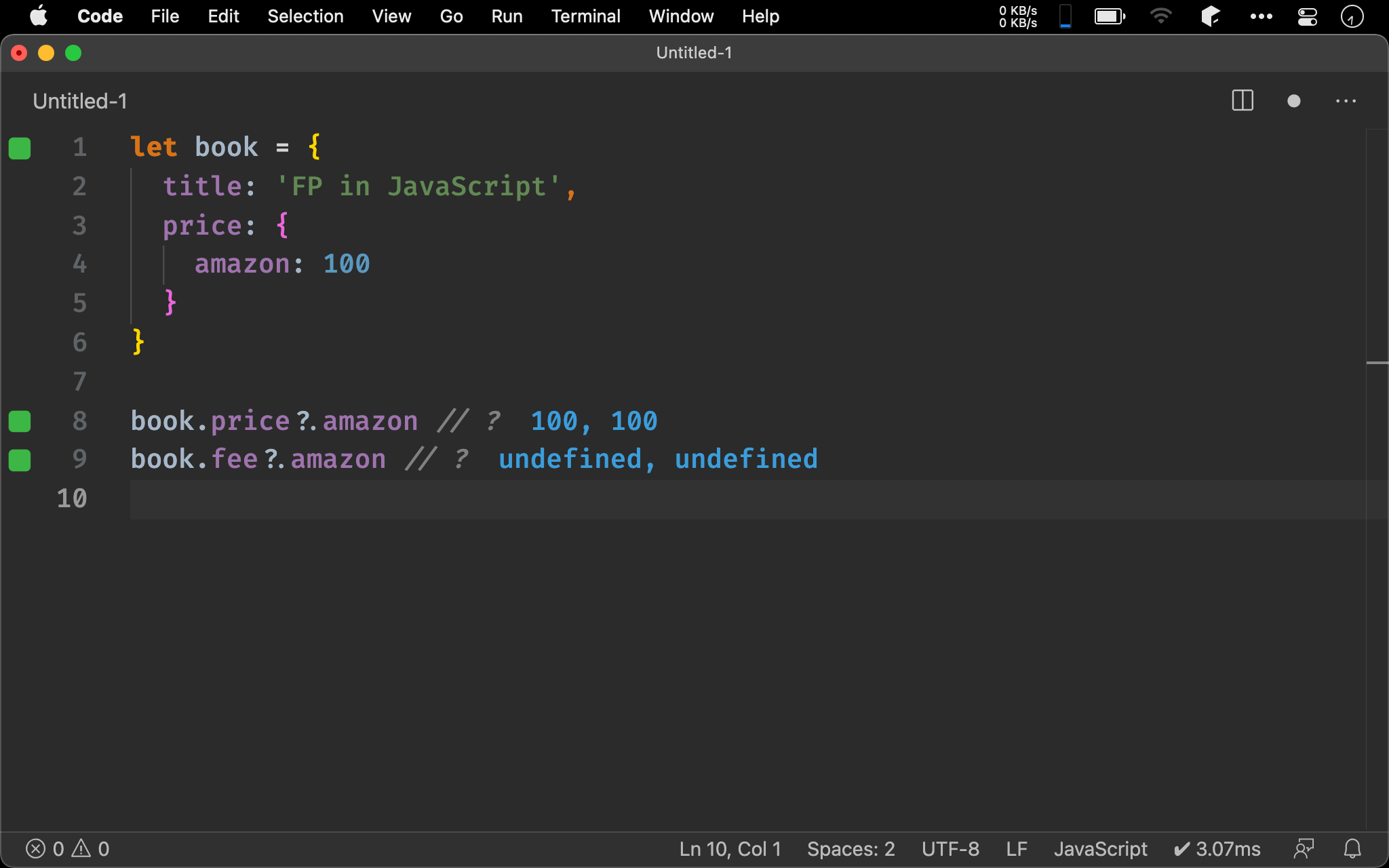Open the View menu
1389x868 pixels.
[391, 16]
